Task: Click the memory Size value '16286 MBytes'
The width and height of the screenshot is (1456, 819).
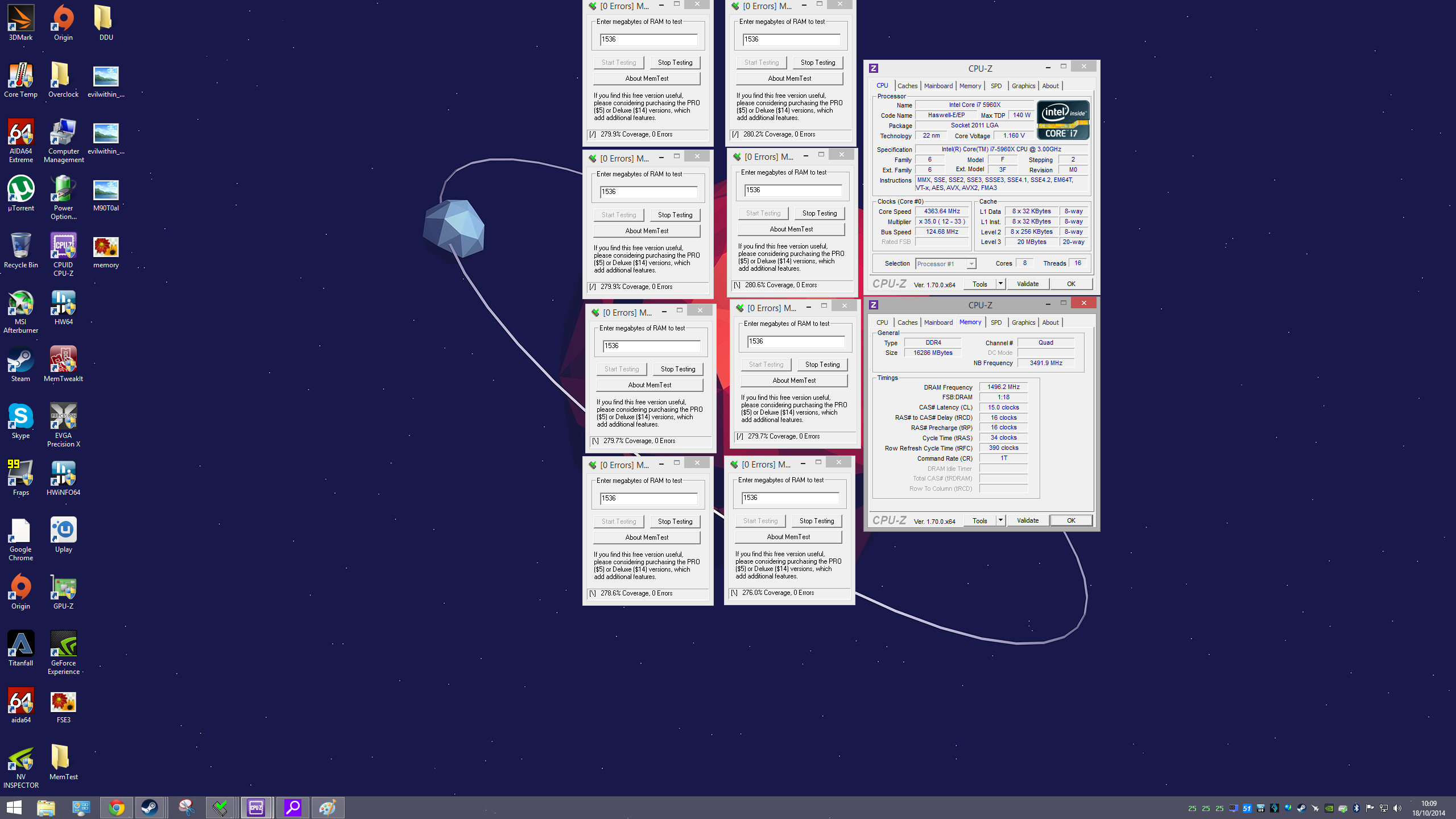Action: coord(933,353)
